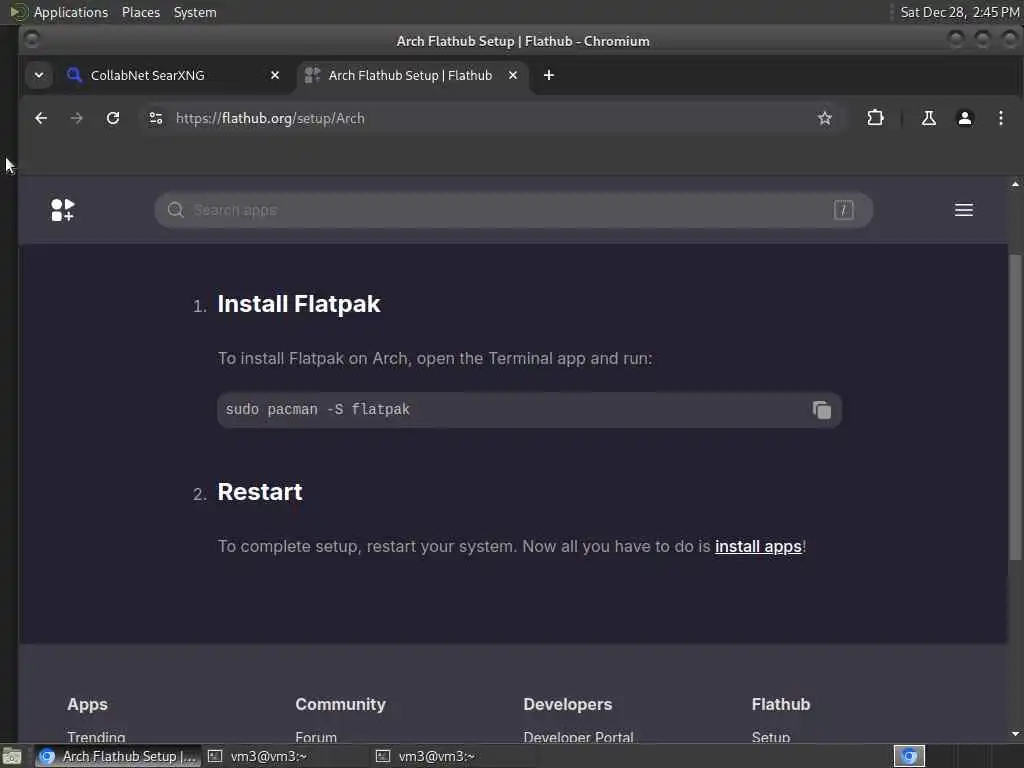Reload the Flathub page
Image resolution: width=1024 pixels, height=768 pixels.
(113, 118)
